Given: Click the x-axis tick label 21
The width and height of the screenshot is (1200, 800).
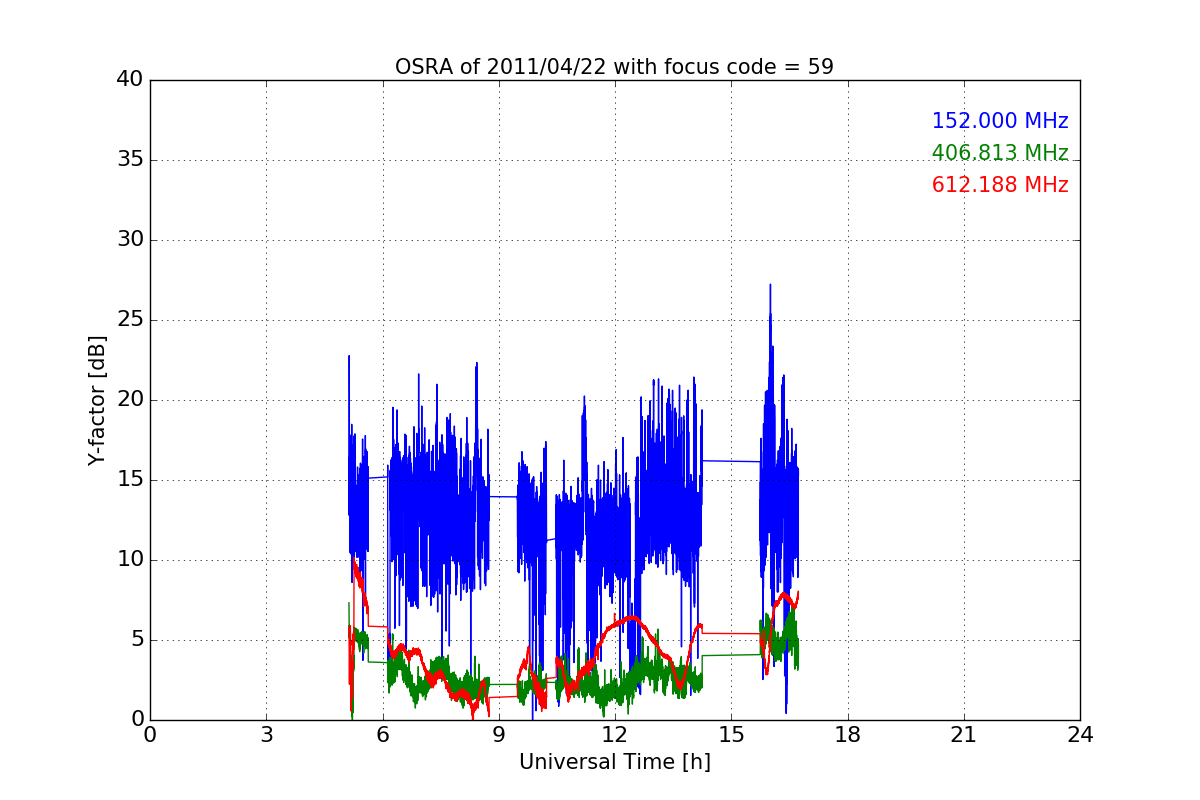Looking at the screenshot, I should pos(964,734).
